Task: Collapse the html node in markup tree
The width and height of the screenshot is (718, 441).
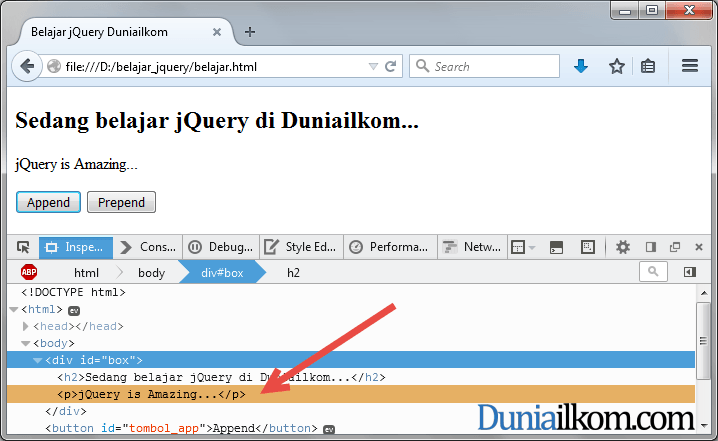Action: [14, 310]
